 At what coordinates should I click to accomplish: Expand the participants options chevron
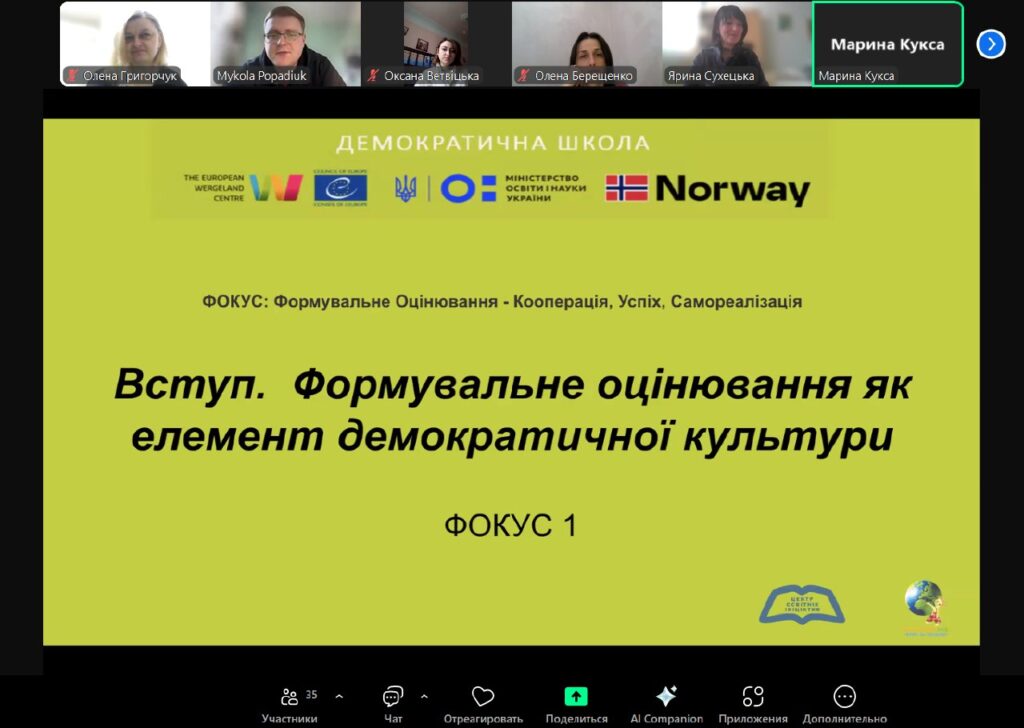tap(339, 697)
